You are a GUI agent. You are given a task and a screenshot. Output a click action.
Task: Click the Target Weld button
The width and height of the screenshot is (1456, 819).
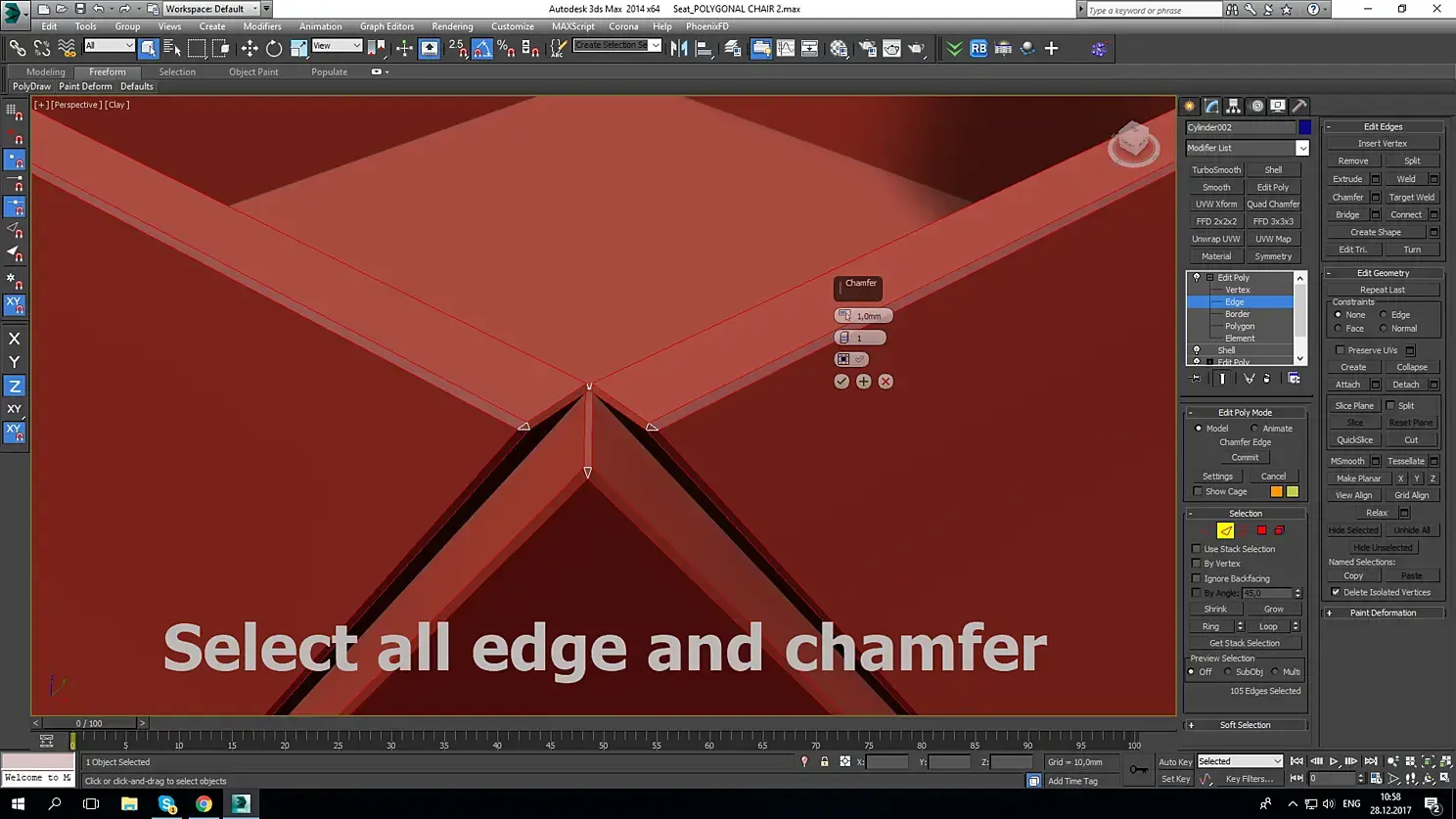[1411, 197]
